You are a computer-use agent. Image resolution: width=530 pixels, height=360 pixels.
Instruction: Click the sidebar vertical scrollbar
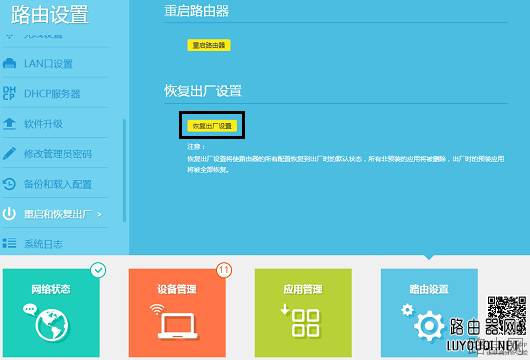tap(124, 171)
